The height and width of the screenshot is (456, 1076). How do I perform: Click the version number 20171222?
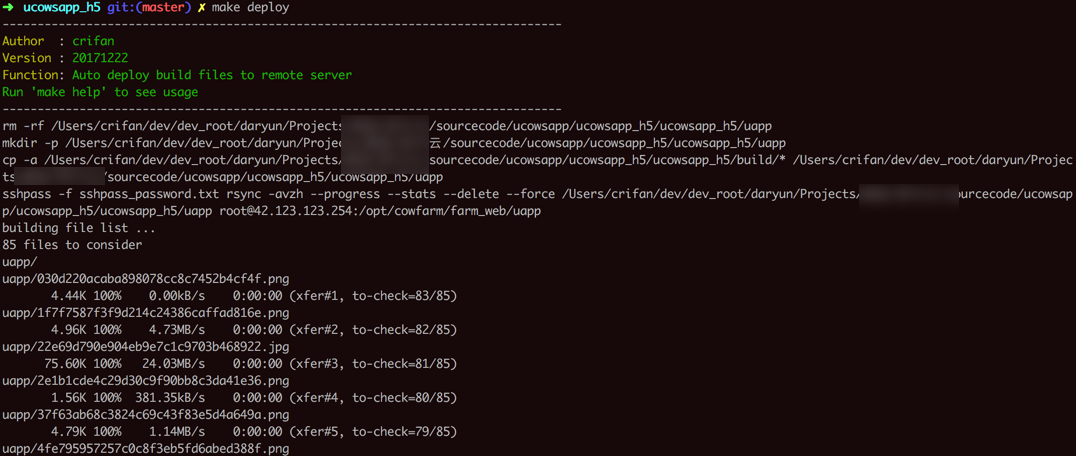coord(100,58)
